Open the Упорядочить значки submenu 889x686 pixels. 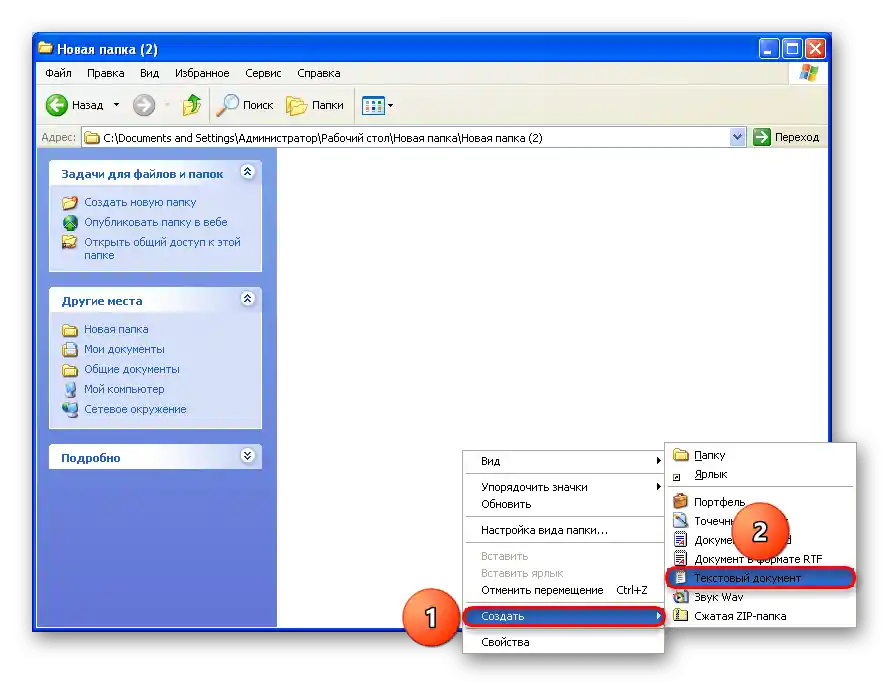(x=564, y=486)
